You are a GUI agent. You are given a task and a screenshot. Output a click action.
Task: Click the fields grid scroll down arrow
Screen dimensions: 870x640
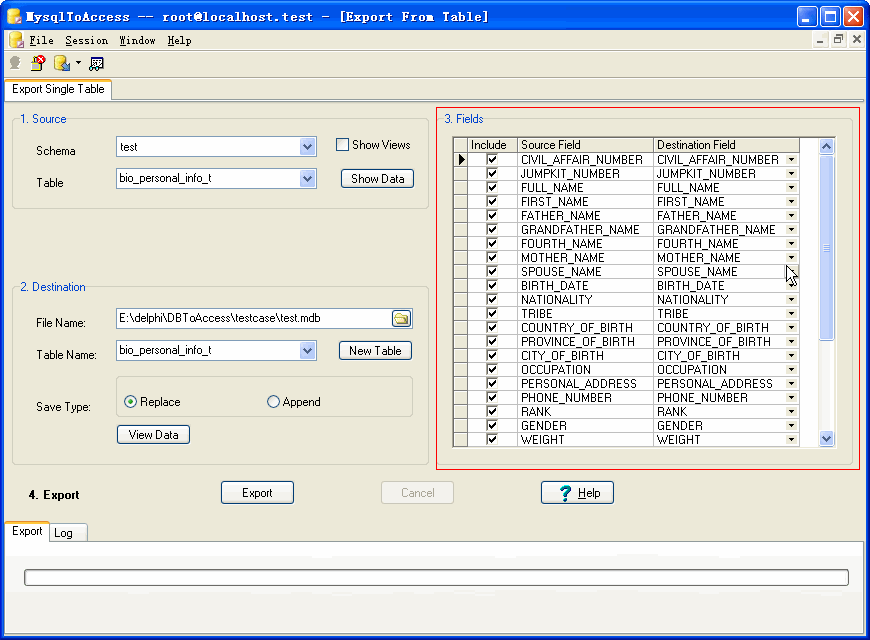coord(826,439)
